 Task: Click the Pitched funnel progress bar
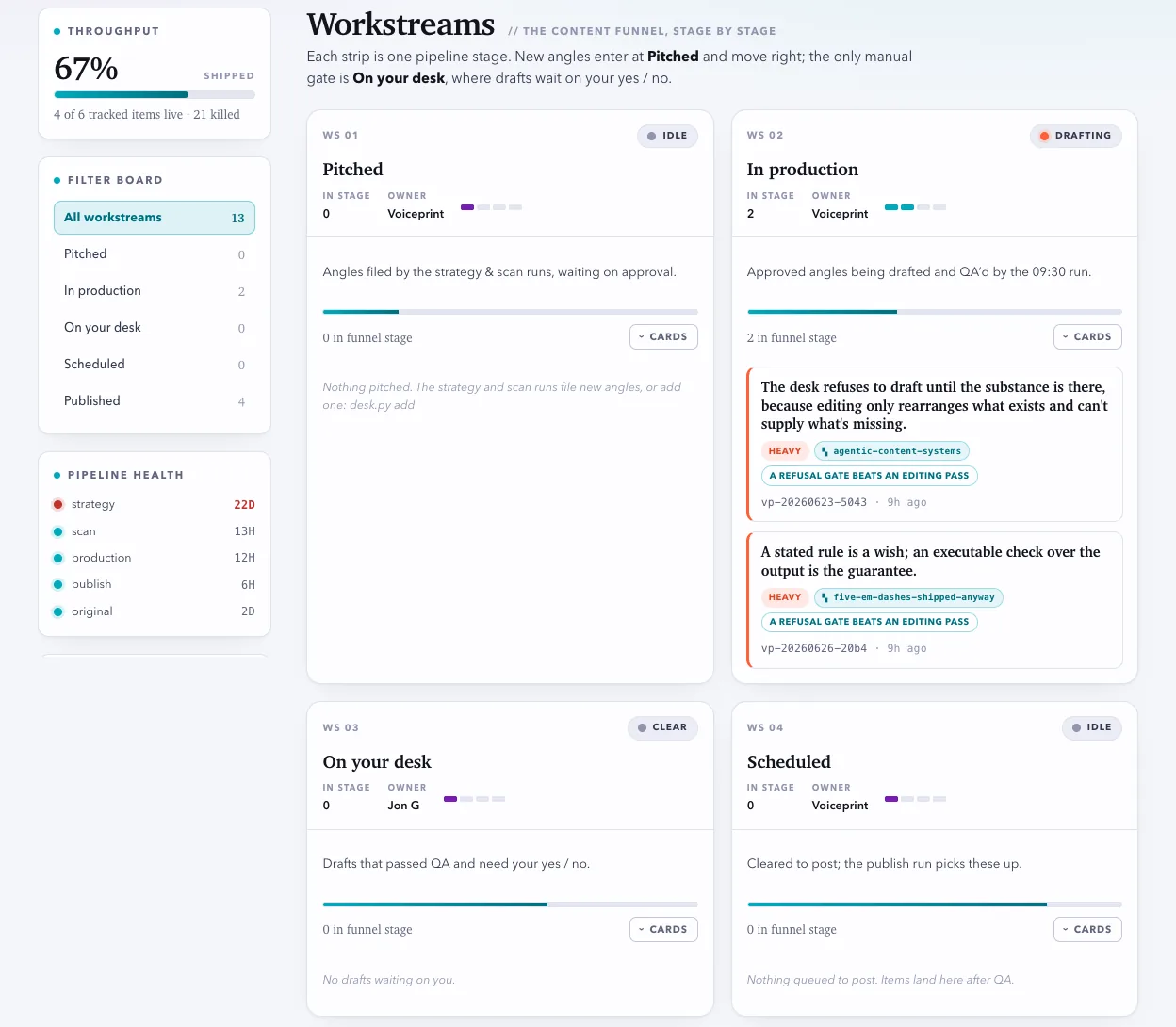[510, 312]
